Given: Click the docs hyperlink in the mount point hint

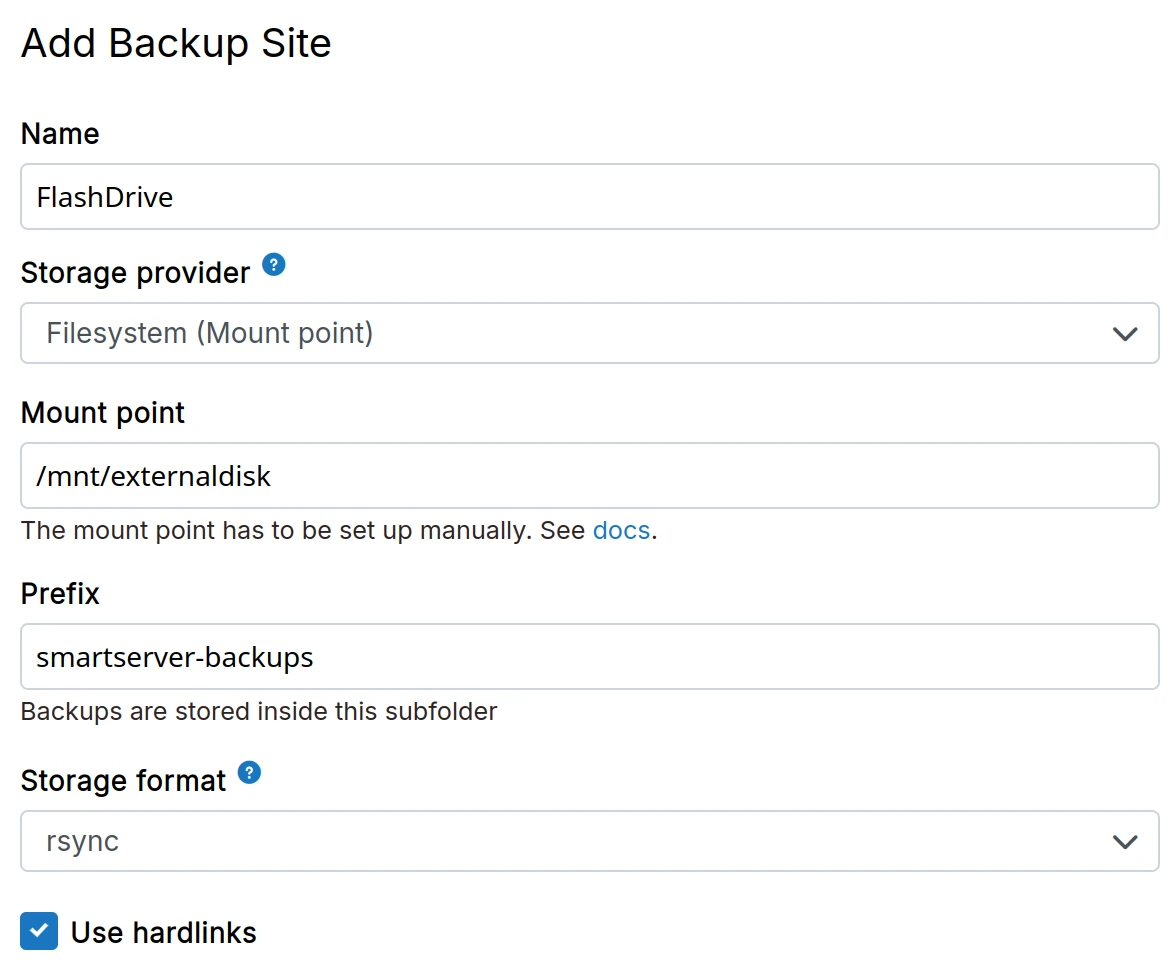Looking at the screenshot, I should click(x=621, y=530).
